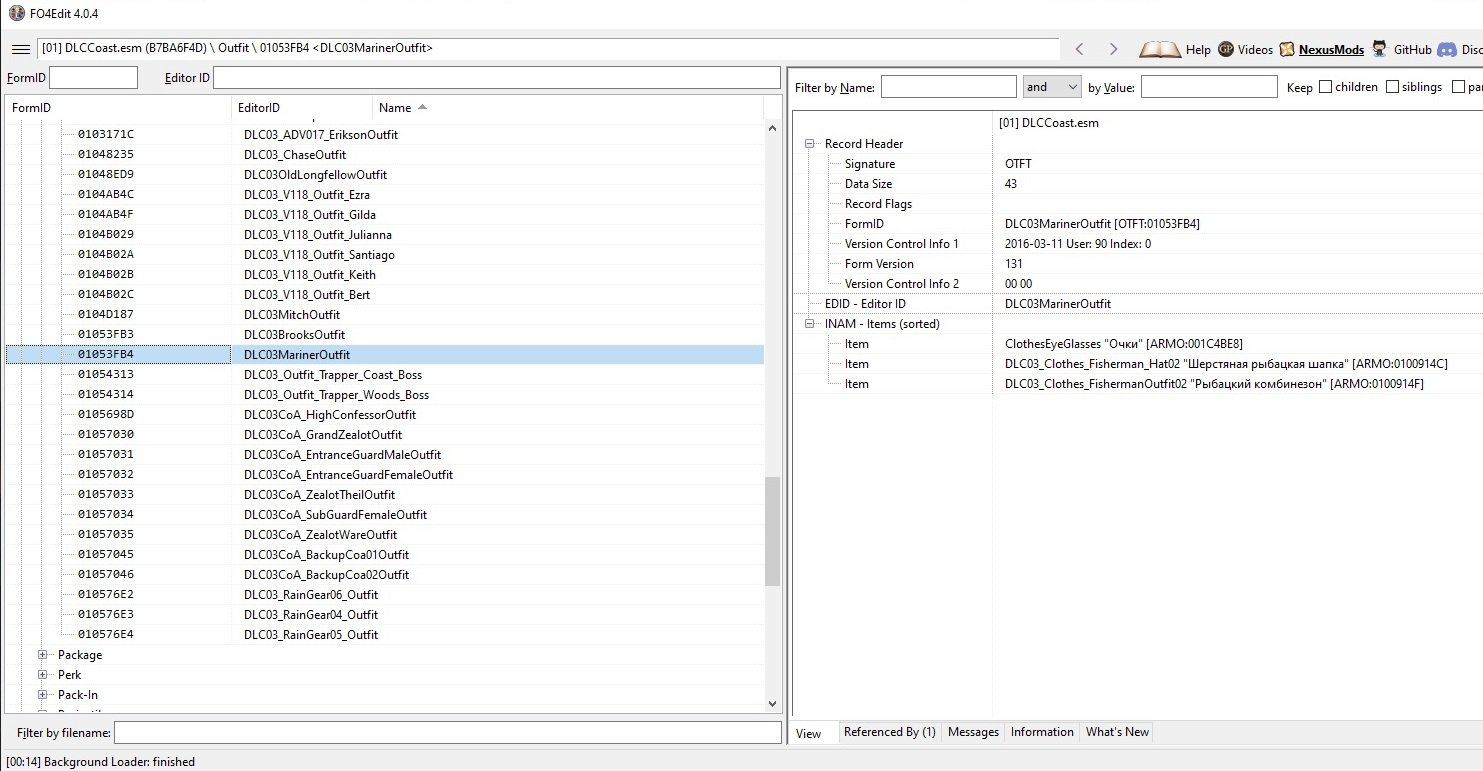The image size is (1483, 771).
Task: Expand the Package tree node
Action: point(43,655)
